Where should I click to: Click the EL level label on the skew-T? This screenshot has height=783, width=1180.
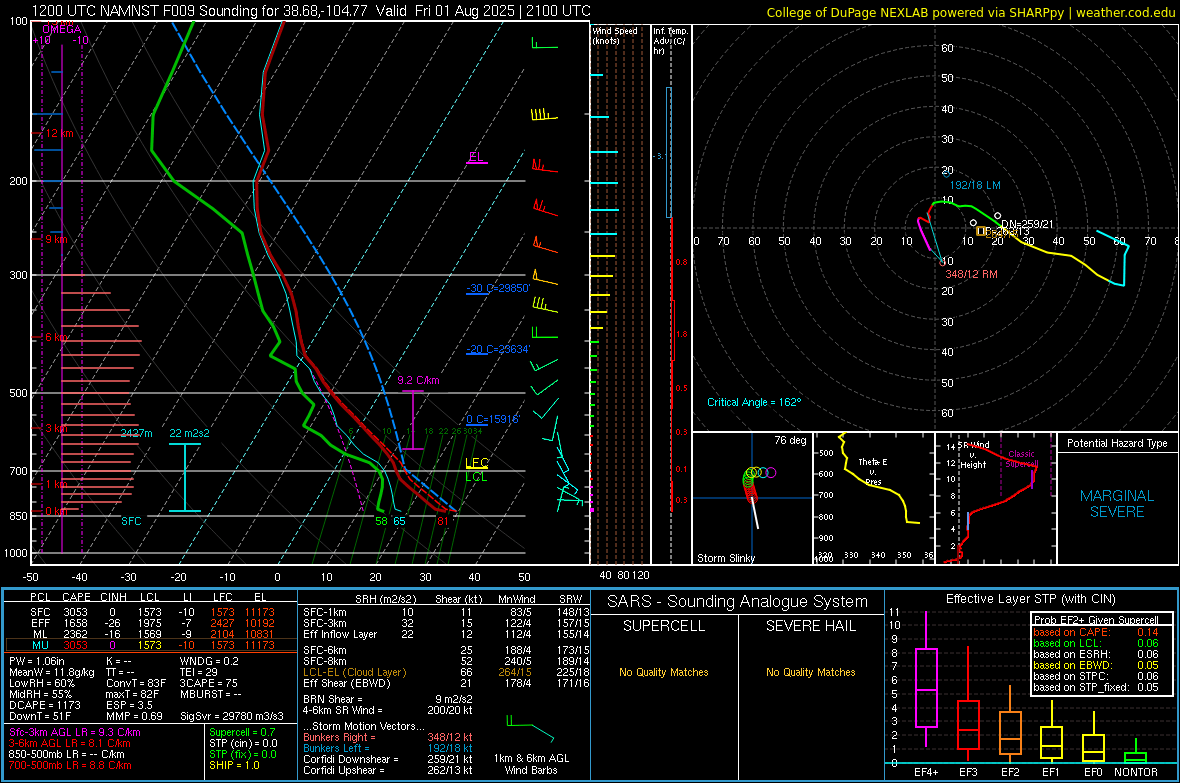click(x=476, y=157)
